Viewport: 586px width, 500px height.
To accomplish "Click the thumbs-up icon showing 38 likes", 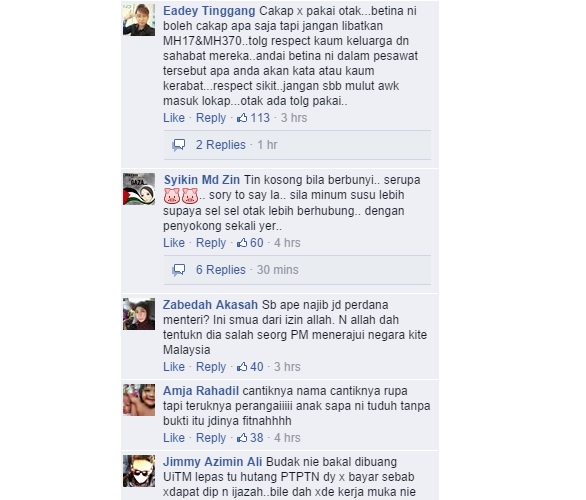I will click(x=242, y=438).
